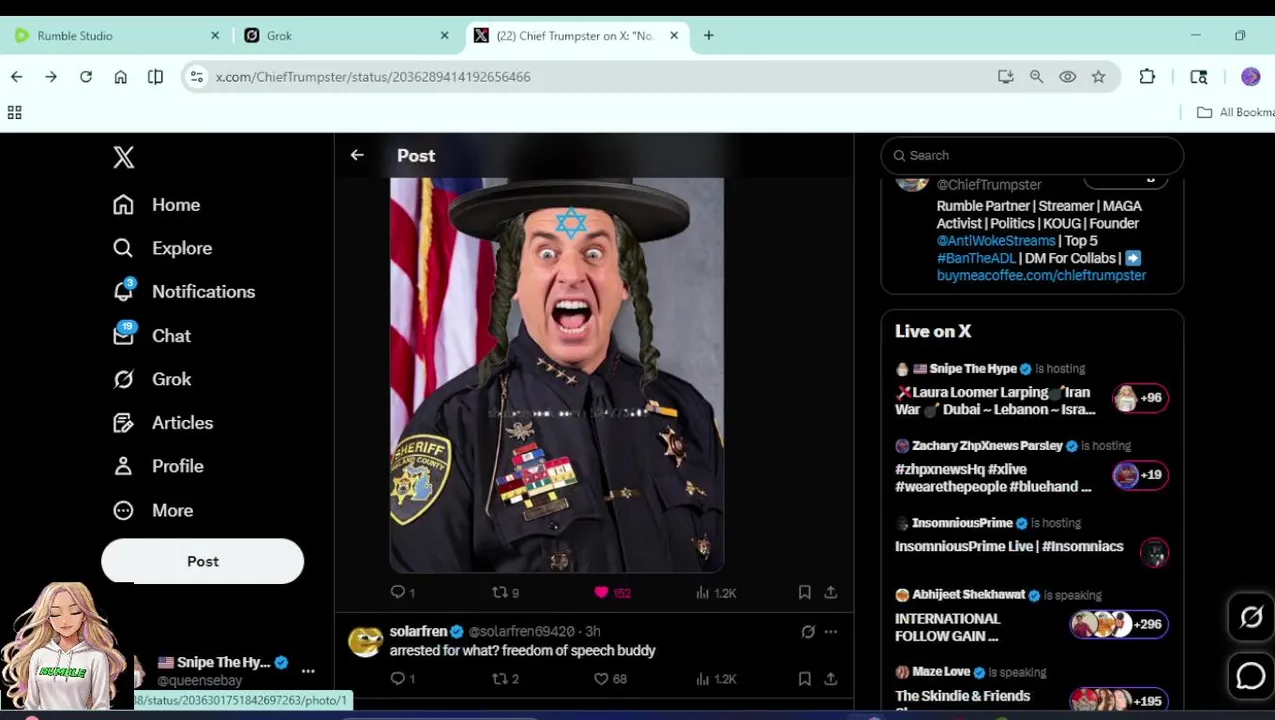This screenshot has height=720, width=1275.
Task: Switch to the Rumble Studio browser tab
Action: [x=75, y=36]
